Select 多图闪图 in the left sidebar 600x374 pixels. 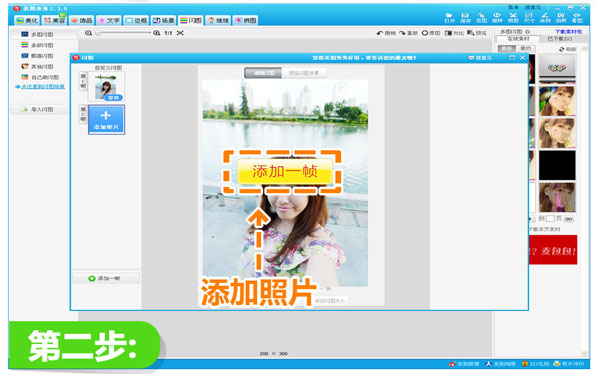38,34
